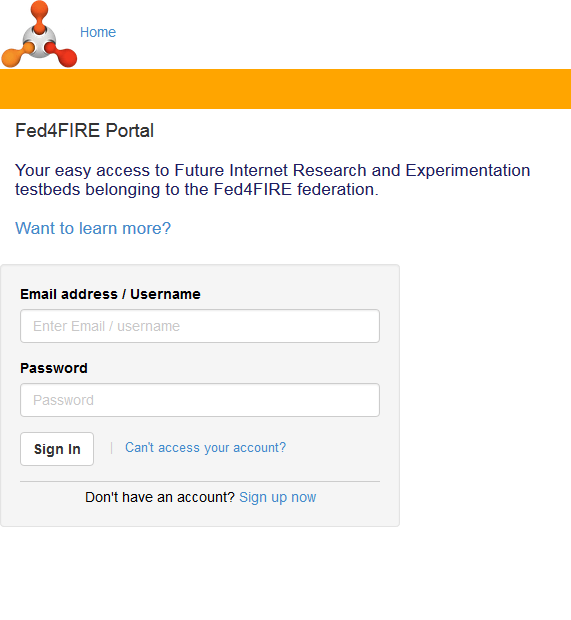The width and height of the screenshot is (571, 620).
Task: Click the Password label above the field
Action: pos(54,368)
